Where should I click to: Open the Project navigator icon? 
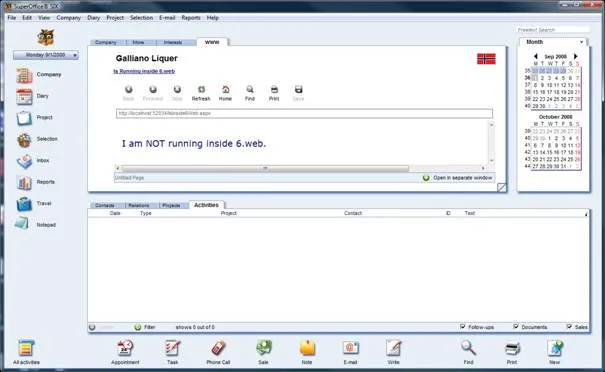24,118
